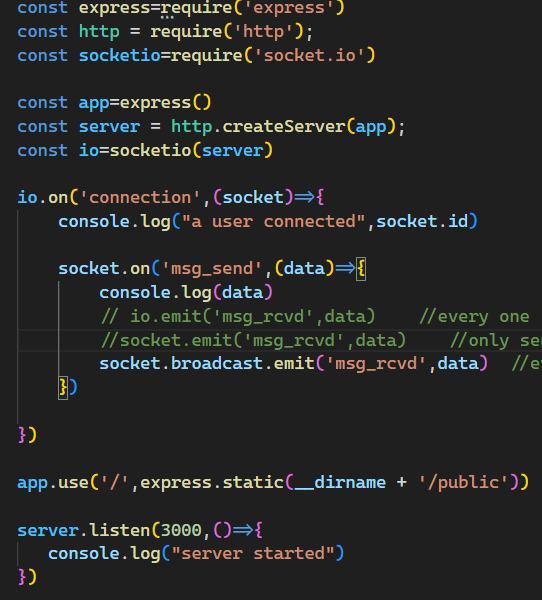Click the 'express' string inside require
The image size is (542, 600).
coord(289,8)
